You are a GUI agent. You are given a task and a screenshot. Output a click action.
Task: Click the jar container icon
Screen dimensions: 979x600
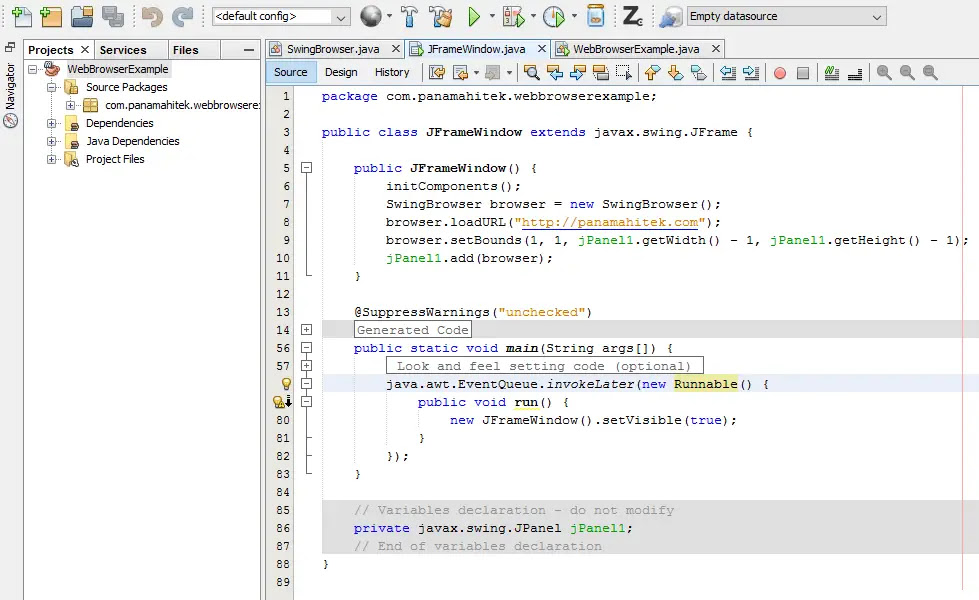(596, 16)
